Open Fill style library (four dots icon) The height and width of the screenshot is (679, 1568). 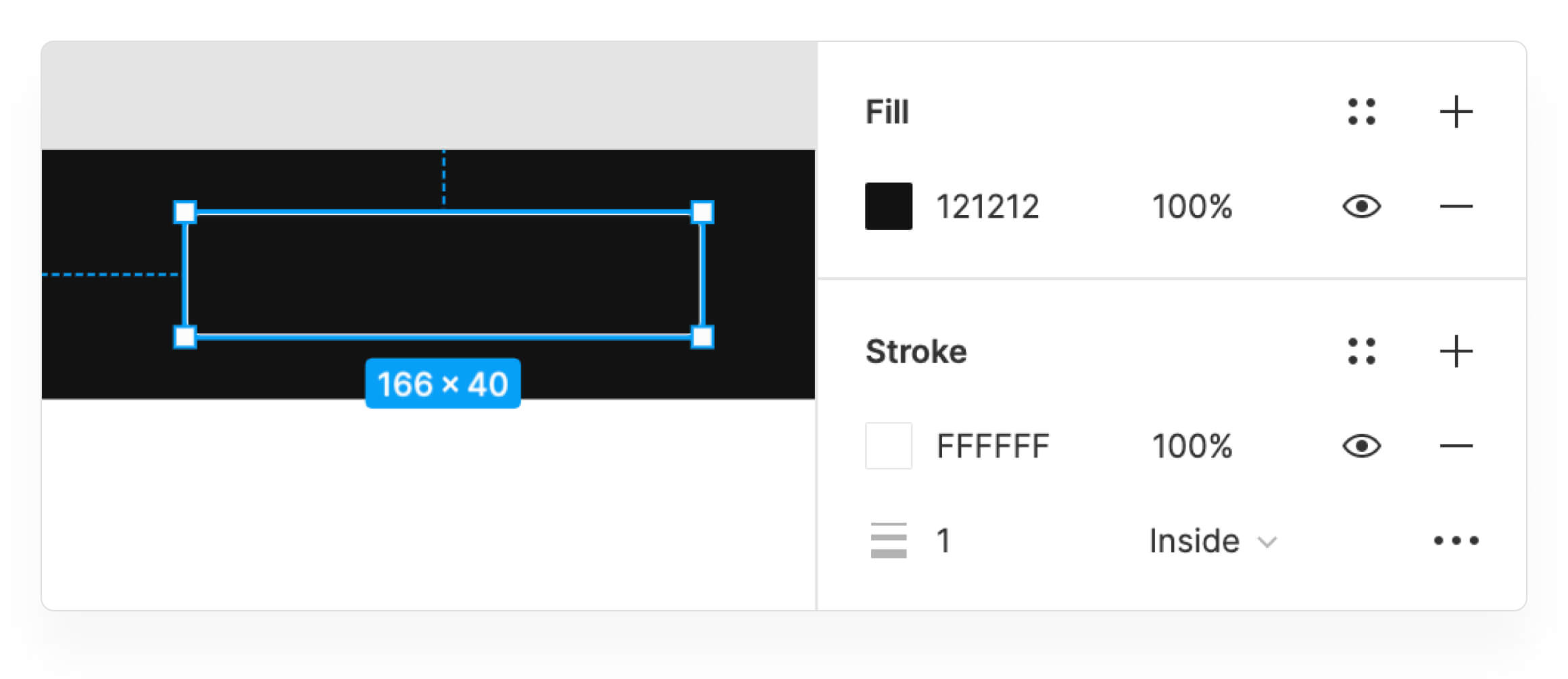point(1361,112)
